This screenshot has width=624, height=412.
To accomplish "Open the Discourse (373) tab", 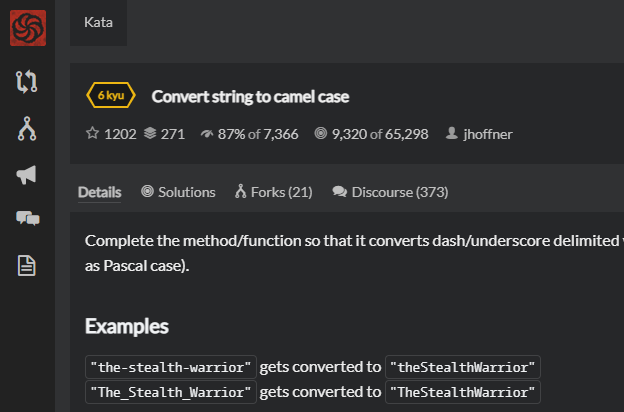I will point(390,192).
